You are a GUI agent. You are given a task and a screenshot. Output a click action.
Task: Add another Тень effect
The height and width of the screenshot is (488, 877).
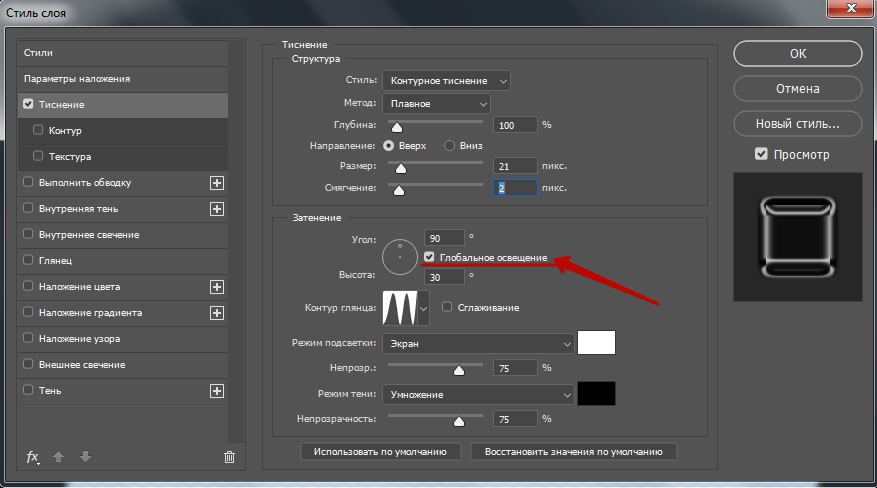point(216,391)
